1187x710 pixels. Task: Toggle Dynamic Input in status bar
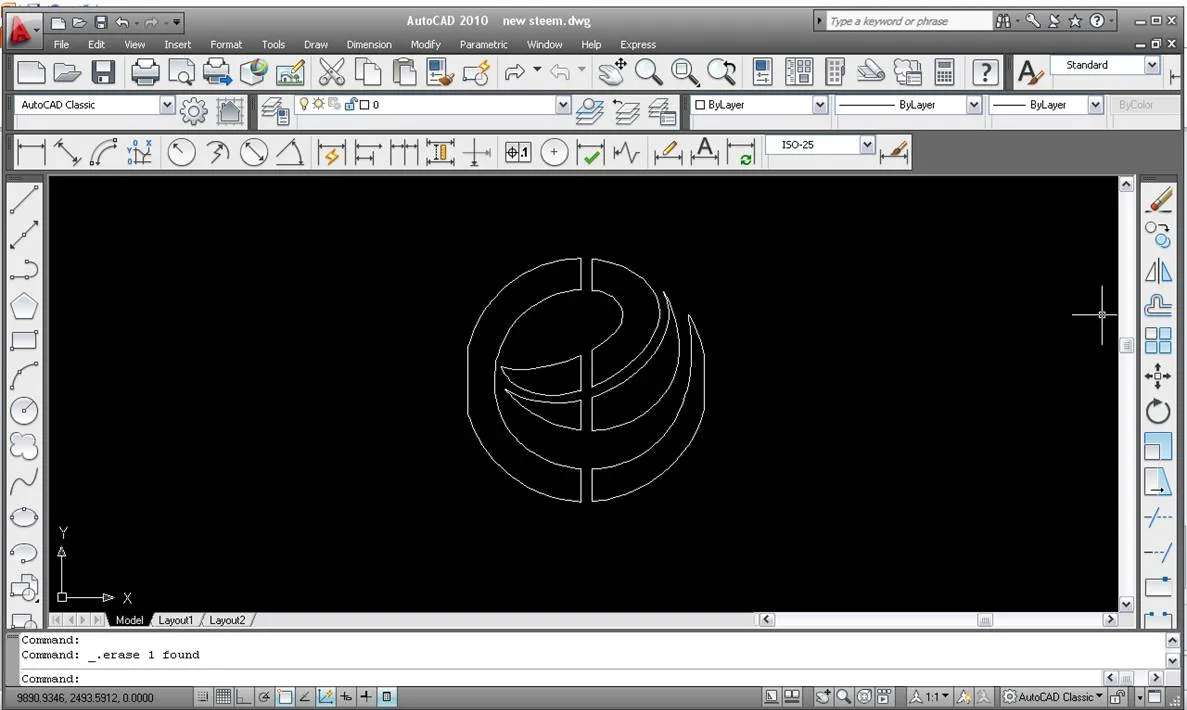point(346,696)
